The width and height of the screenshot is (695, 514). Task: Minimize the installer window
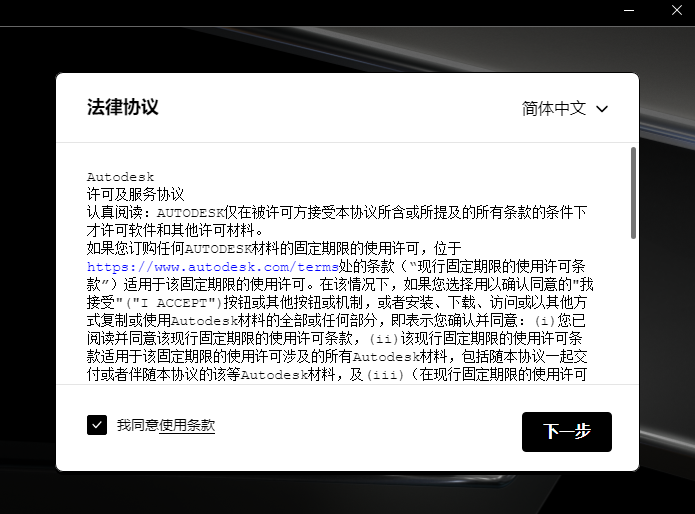tap(629, 10)
